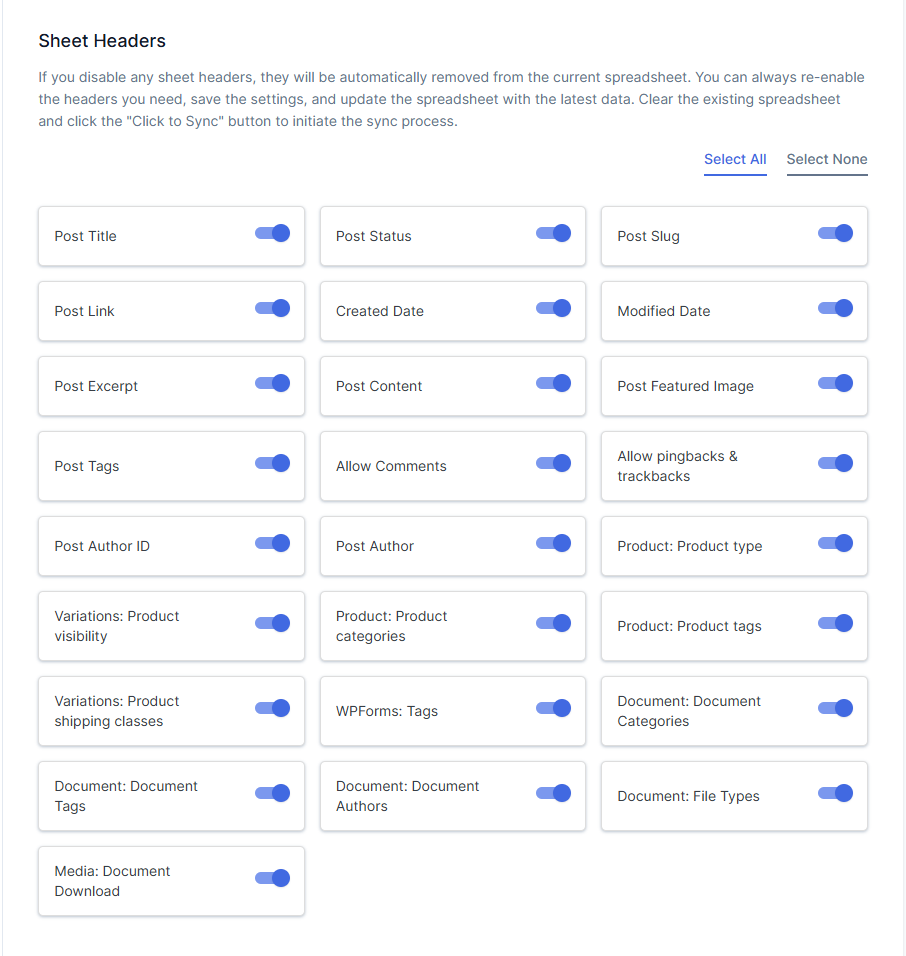906x956 pixels.
Task: Switch off WPForms: Tags toggle
Action: coord(554,708)
